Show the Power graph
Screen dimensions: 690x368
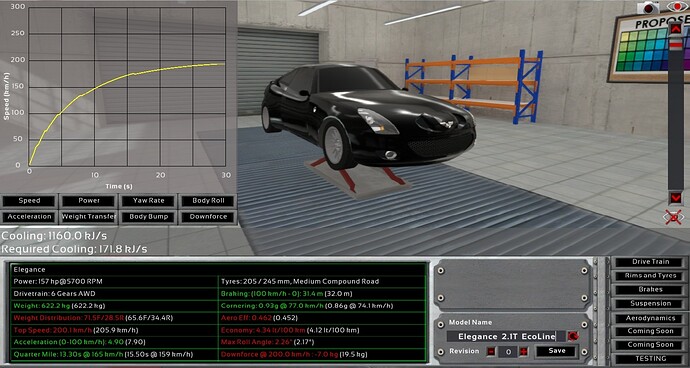(89, 201)
